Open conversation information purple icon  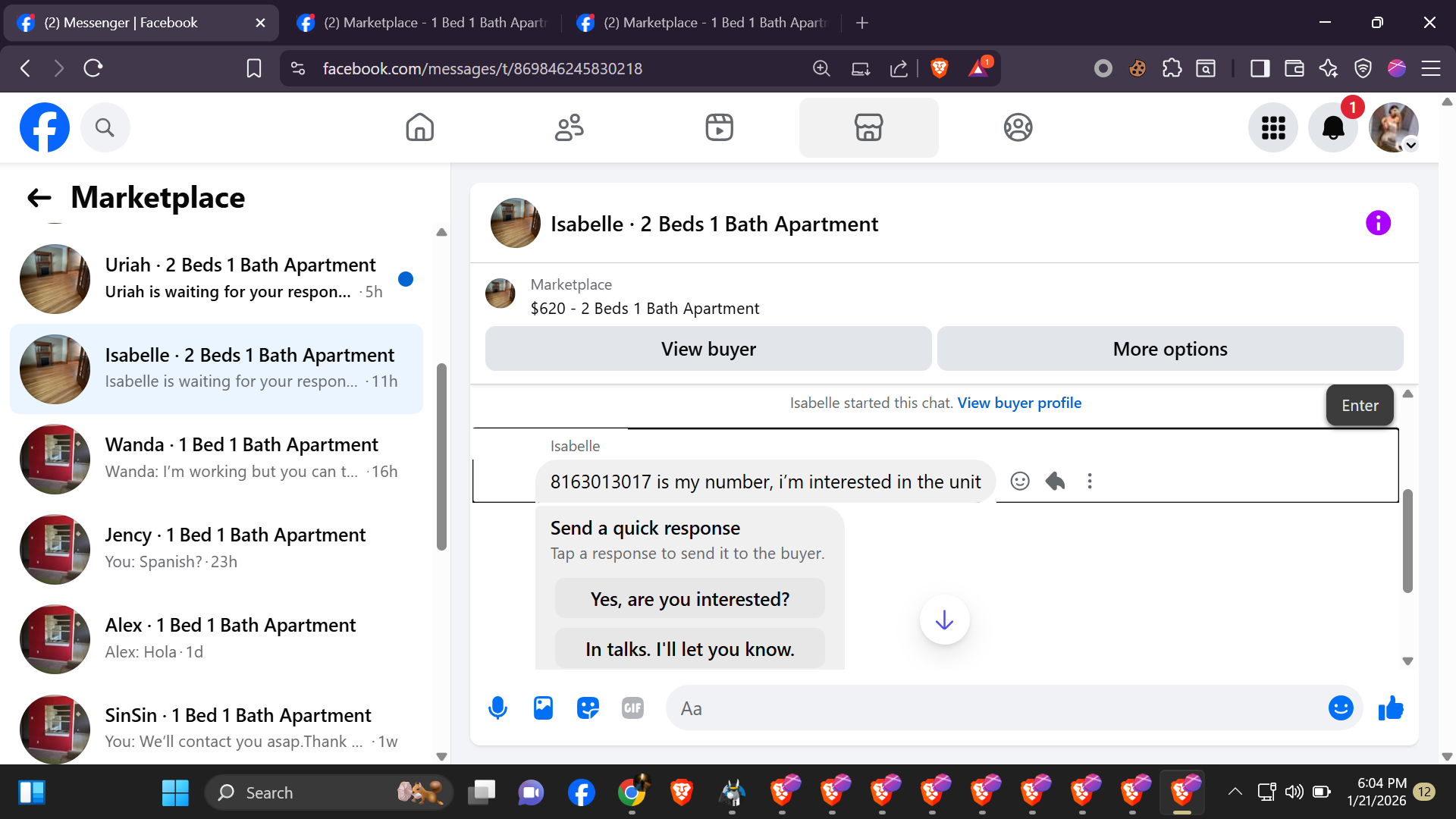tap(1378, 223)
